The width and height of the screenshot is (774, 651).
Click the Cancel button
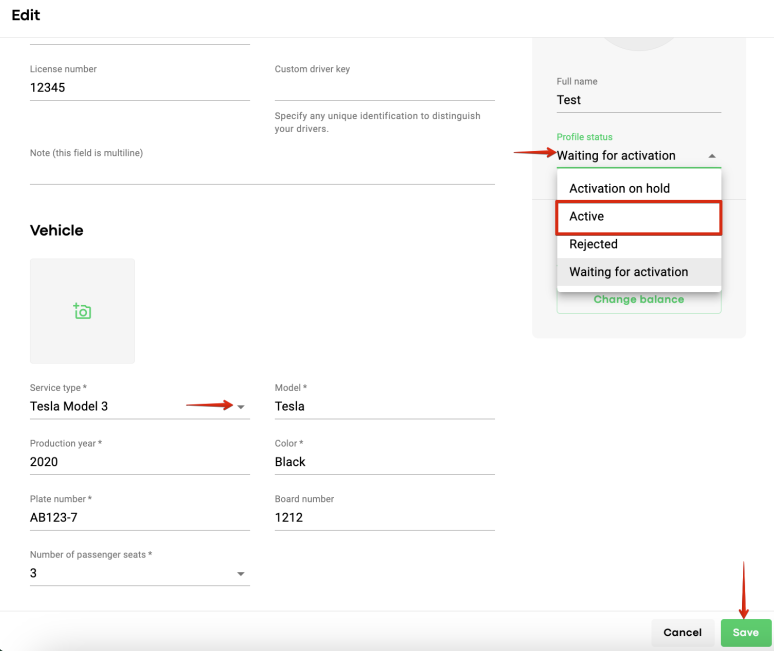(682, 632)
